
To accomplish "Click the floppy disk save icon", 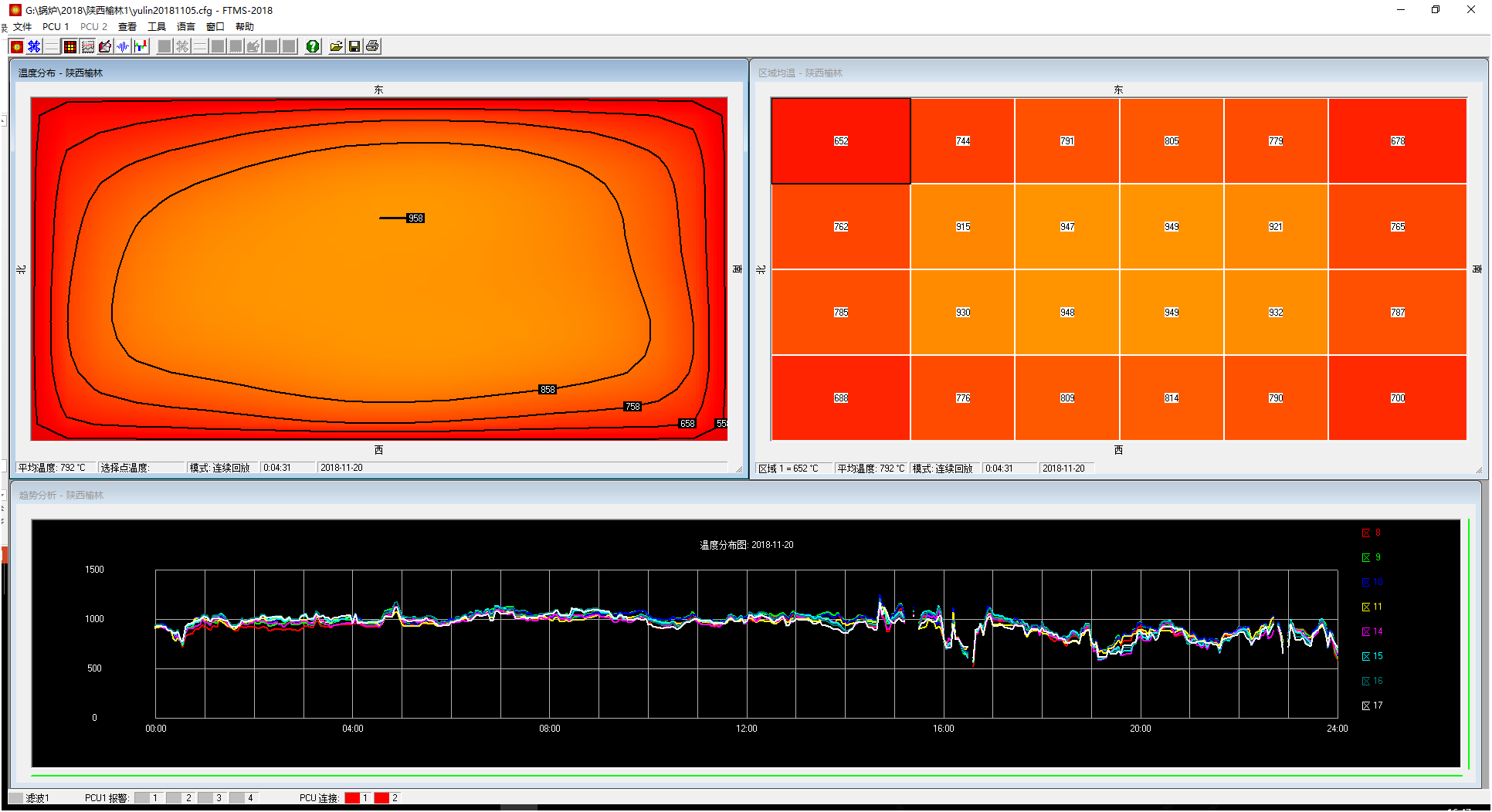I will coord(354,46).
